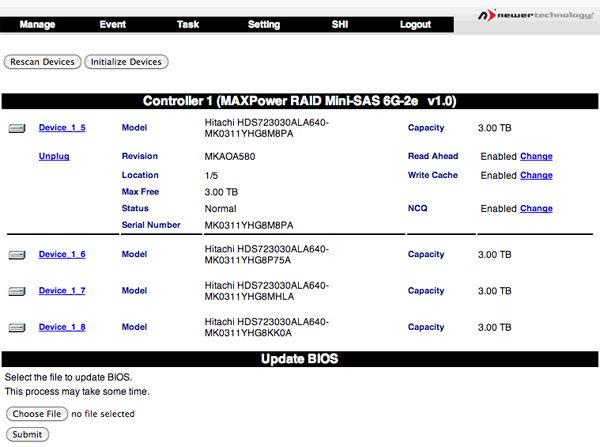Open the Task menu

click(x=188, y=24)
